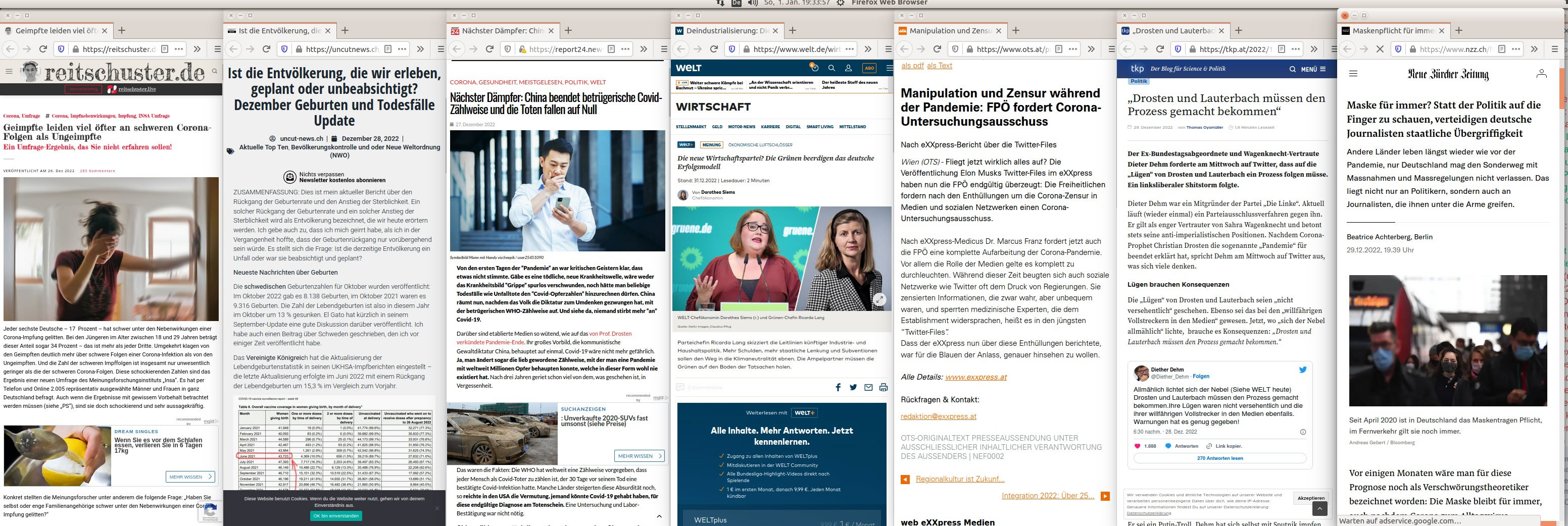The height and width of the screenshot is (526, 1568).
Task: Open the 'als pdf' link on ots.at
Action: [912, 66]
